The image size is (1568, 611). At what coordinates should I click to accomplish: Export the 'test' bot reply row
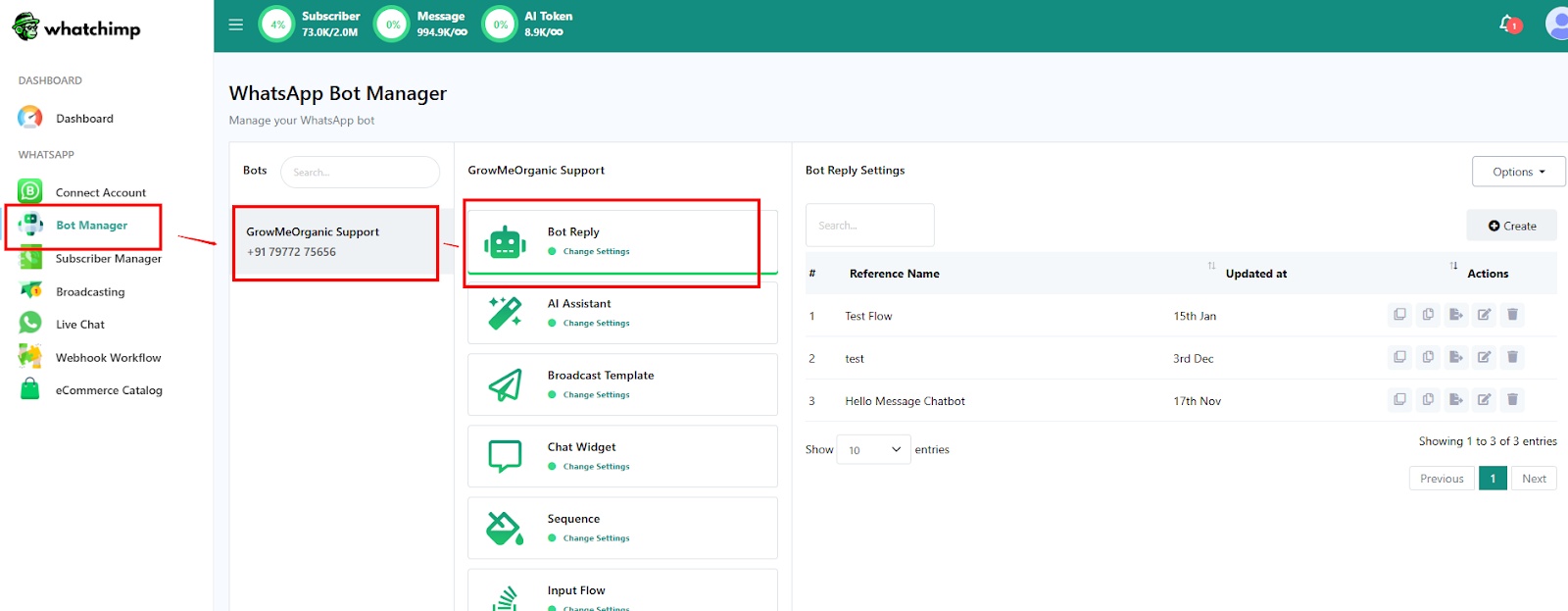coord(1456,357)
